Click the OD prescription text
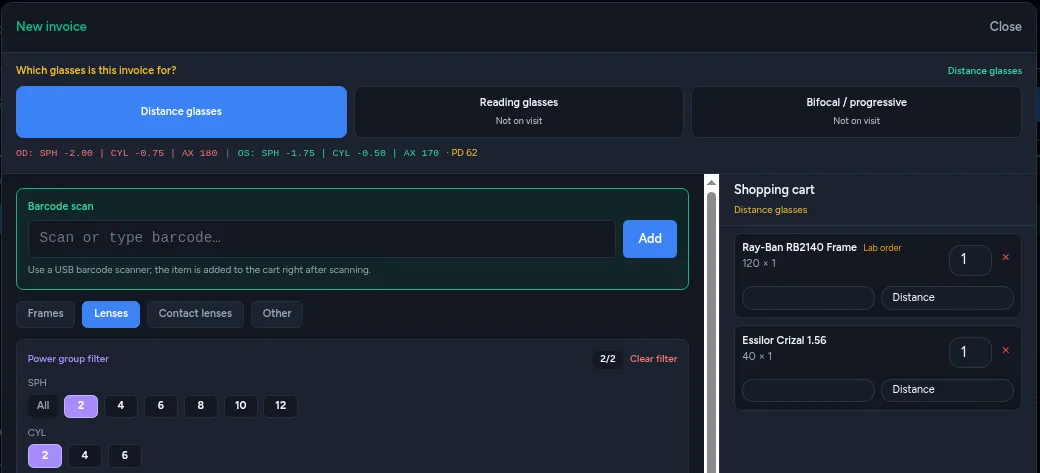 coord(117,153)
